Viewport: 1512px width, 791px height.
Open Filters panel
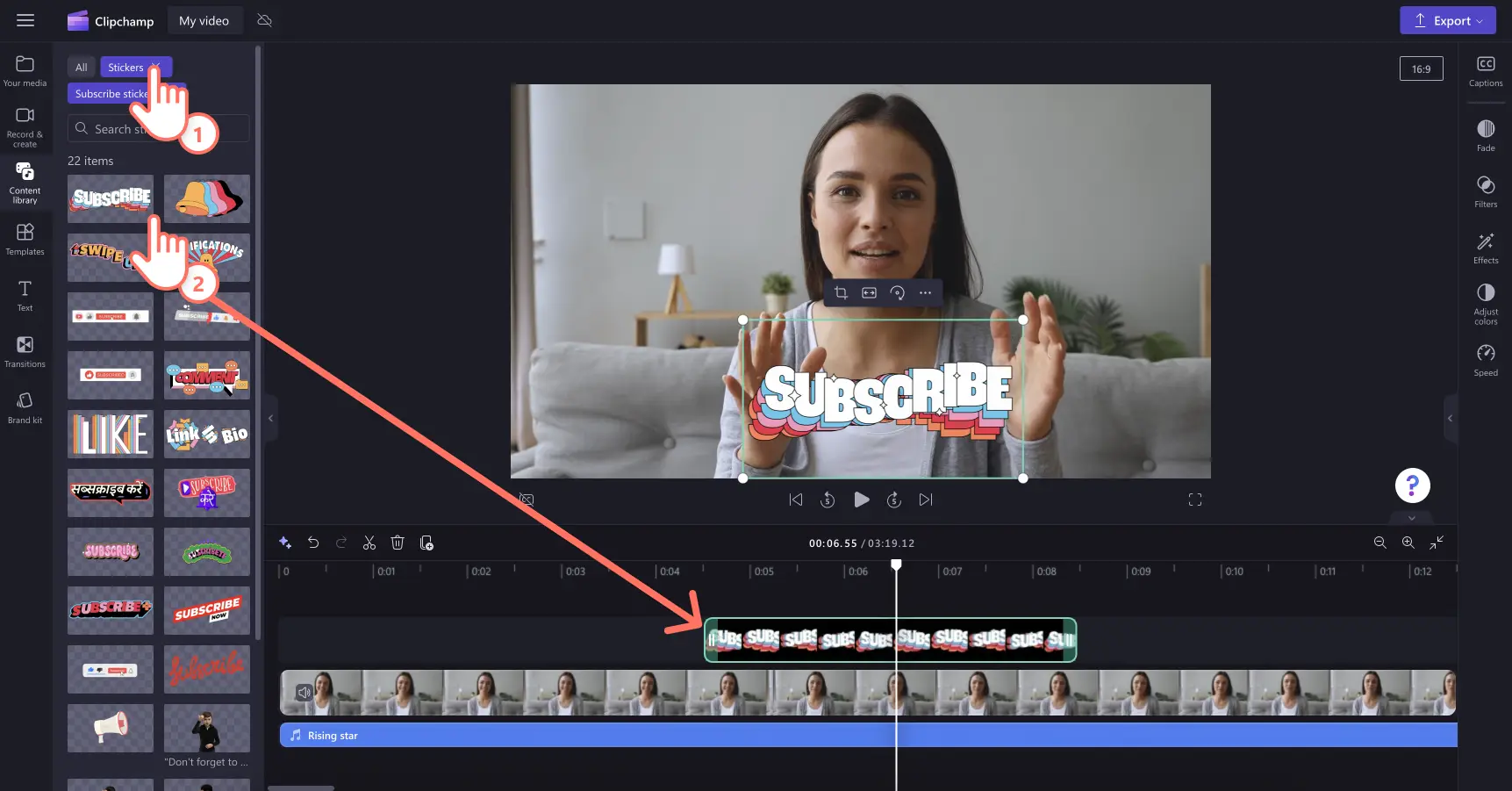click(x=1486, y=191)
